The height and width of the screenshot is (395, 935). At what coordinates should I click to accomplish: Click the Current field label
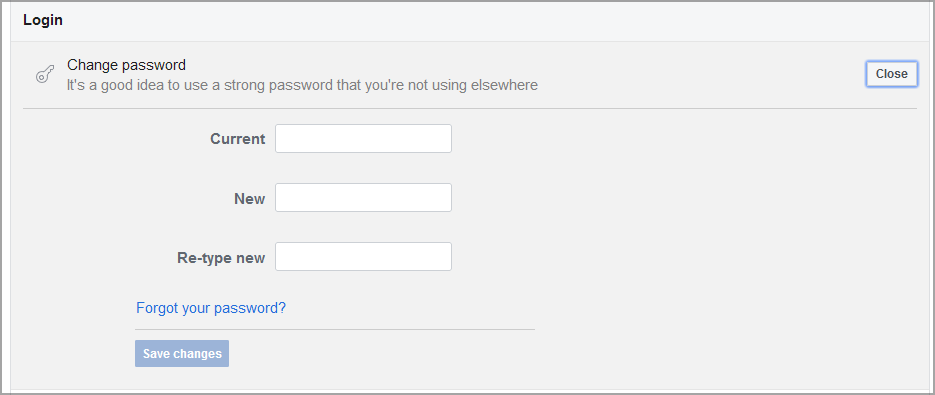click(237, 139)
